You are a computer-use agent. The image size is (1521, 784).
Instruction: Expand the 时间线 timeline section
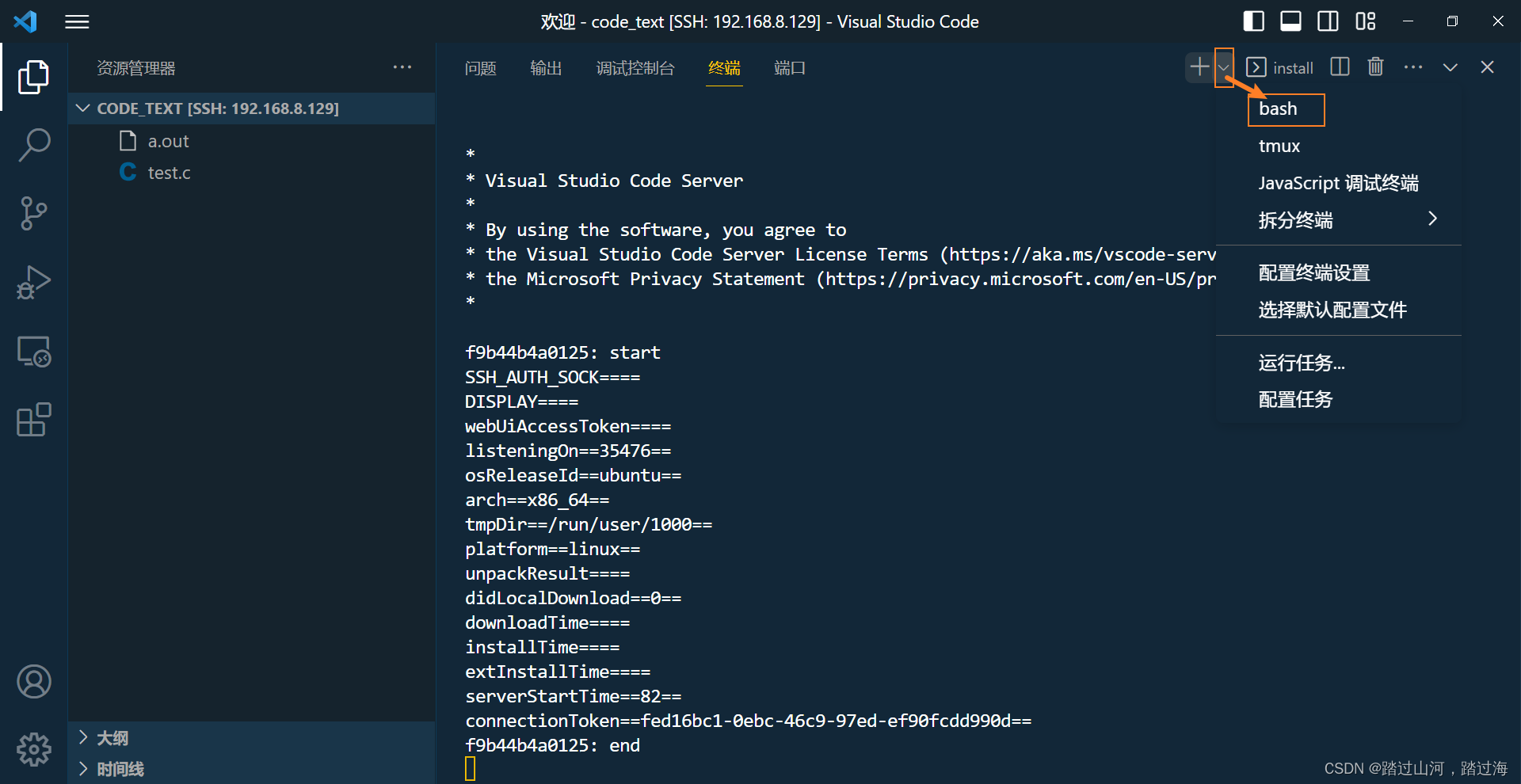[x=252, y=768]
